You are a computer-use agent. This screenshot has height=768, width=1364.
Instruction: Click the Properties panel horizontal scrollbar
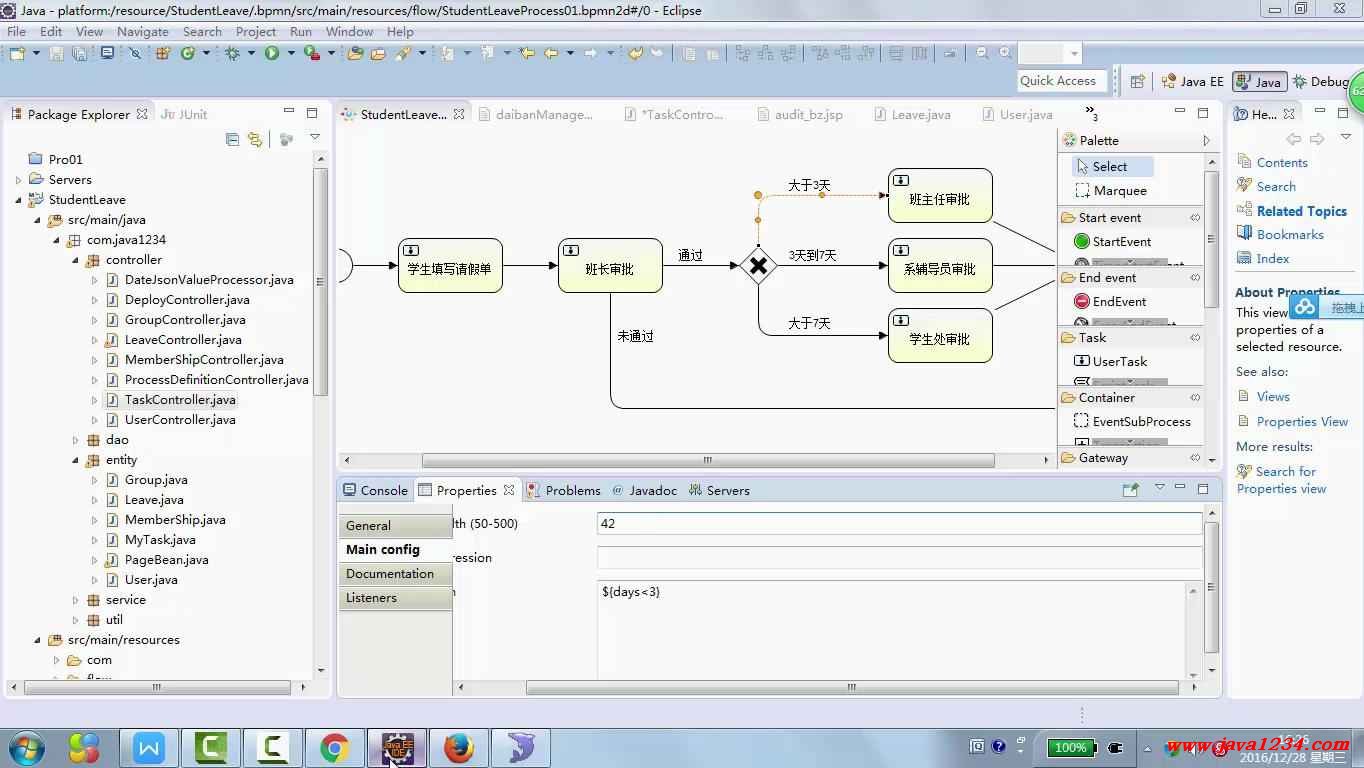point(851,687)
